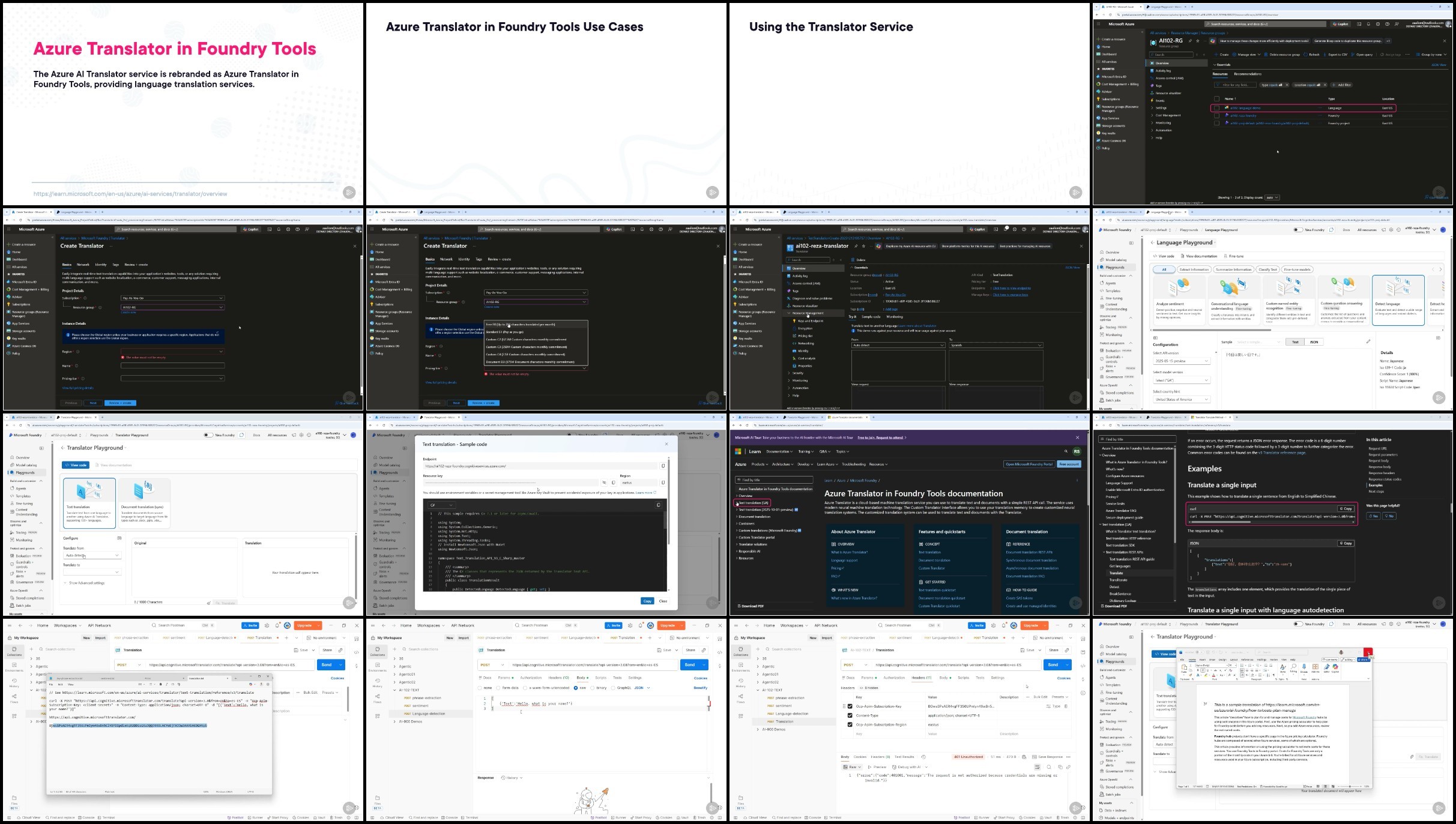Copy the endpoint URL in the sample code dialog
The image size is (1456, 824).
point(663,466)
